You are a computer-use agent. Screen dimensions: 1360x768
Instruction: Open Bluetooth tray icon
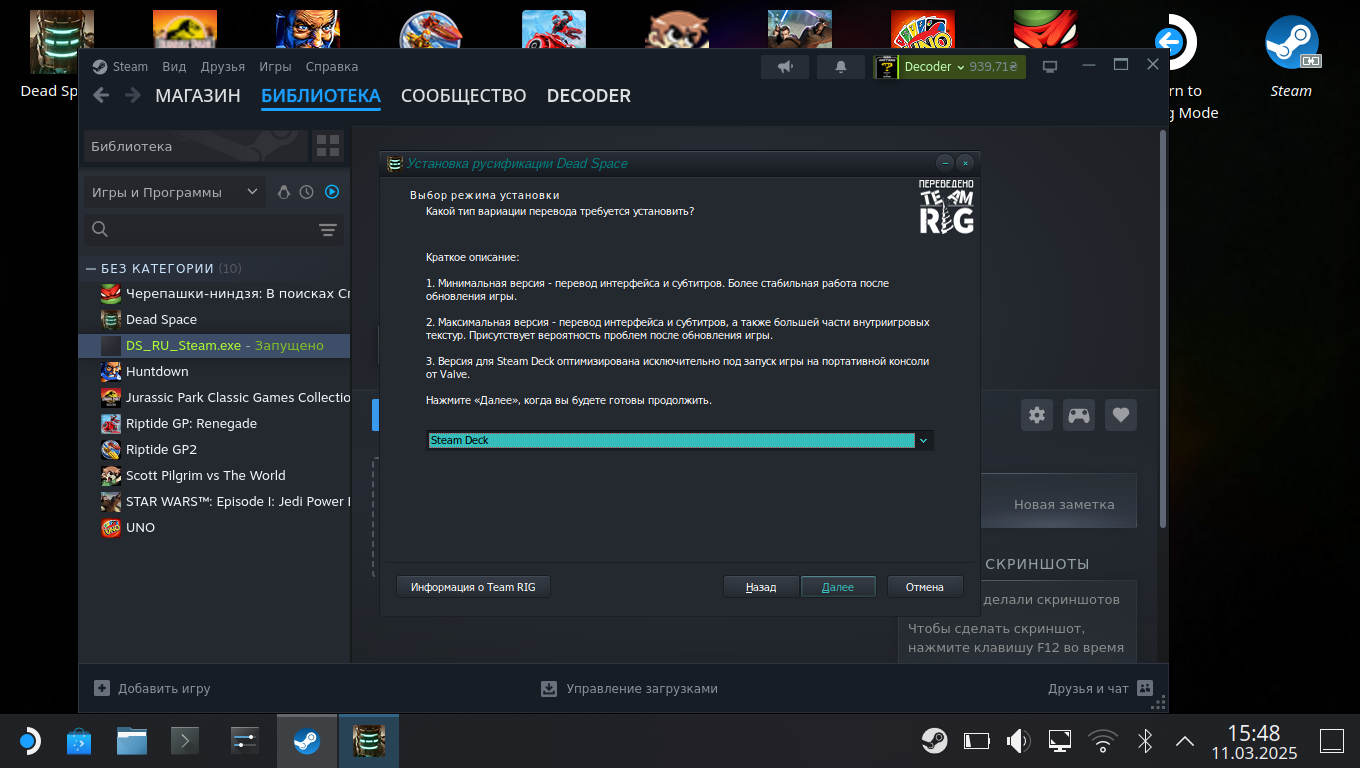[x=1145, y=741]
